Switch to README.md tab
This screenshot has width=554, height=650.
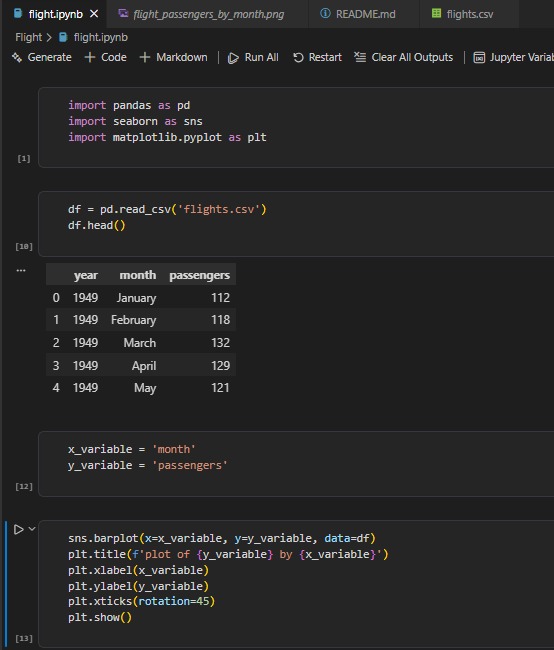tap(358, 14)
